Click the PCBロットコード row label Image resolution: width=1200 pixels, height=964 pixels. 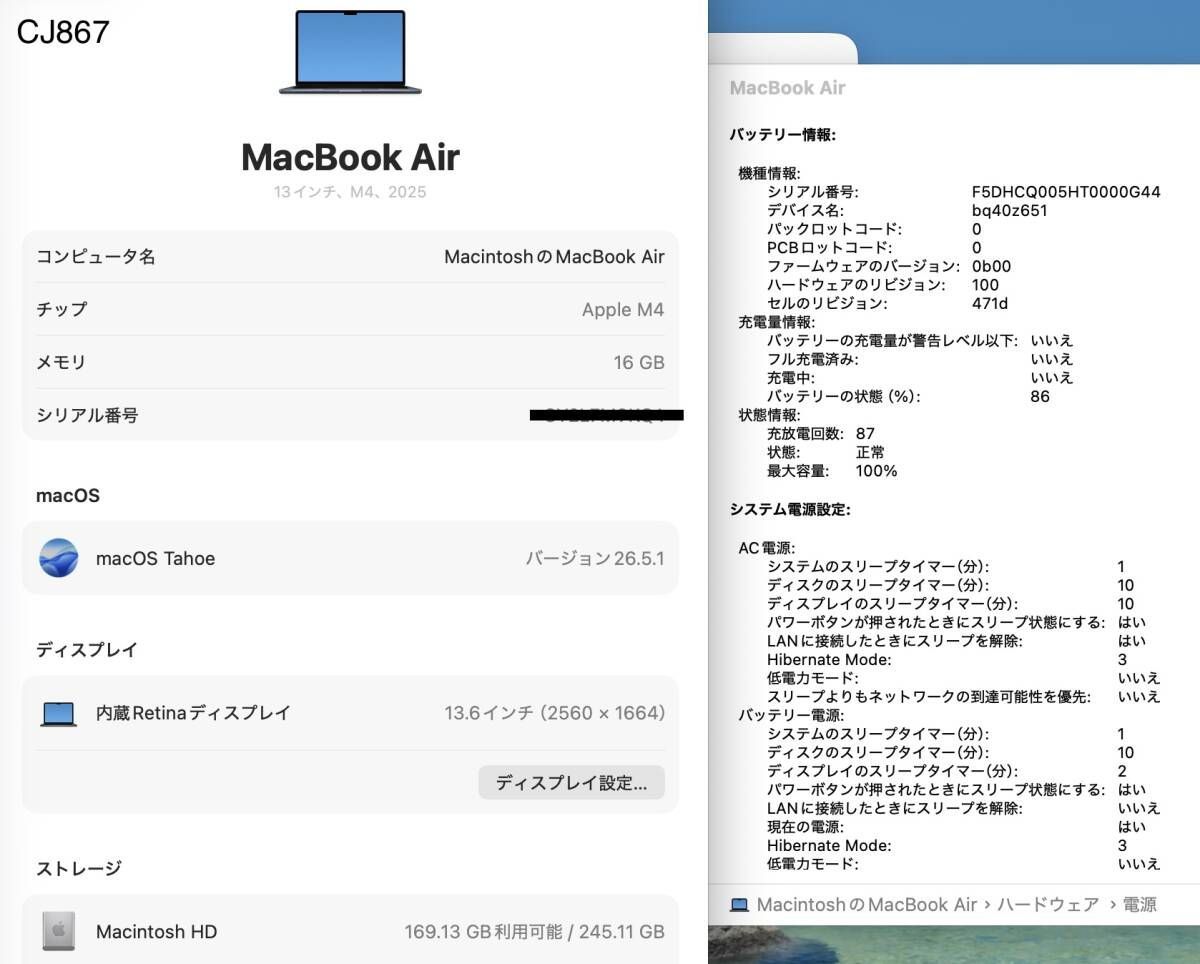(829, 248)
